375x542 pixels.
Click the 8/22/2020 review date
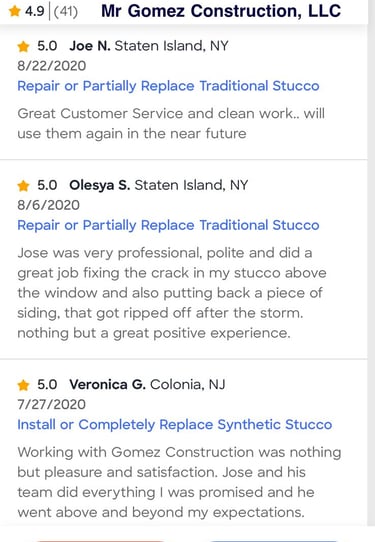pyautogui.click(x=52, y=66)
